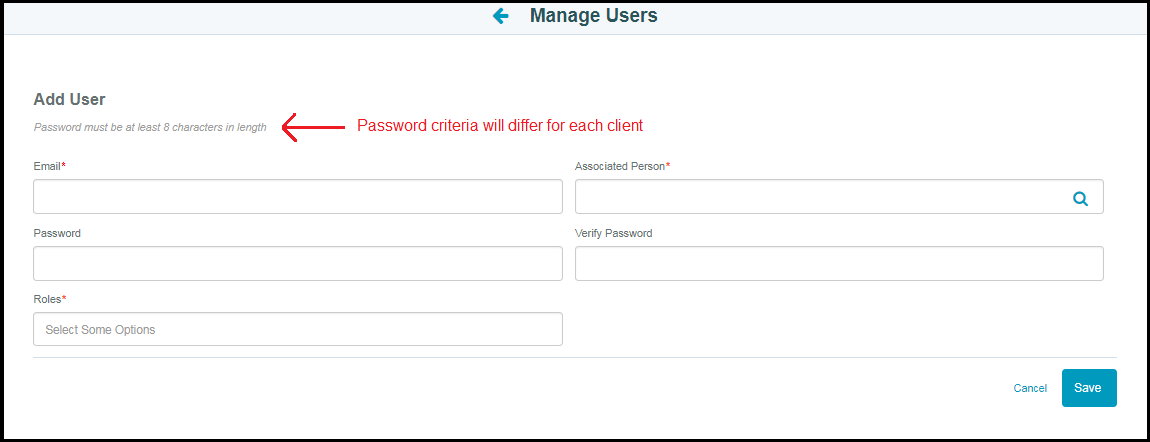Click the red asterisk beside Associated Person
The height and width of the screenshot is (442, 1150).
[x=668, y=165]
